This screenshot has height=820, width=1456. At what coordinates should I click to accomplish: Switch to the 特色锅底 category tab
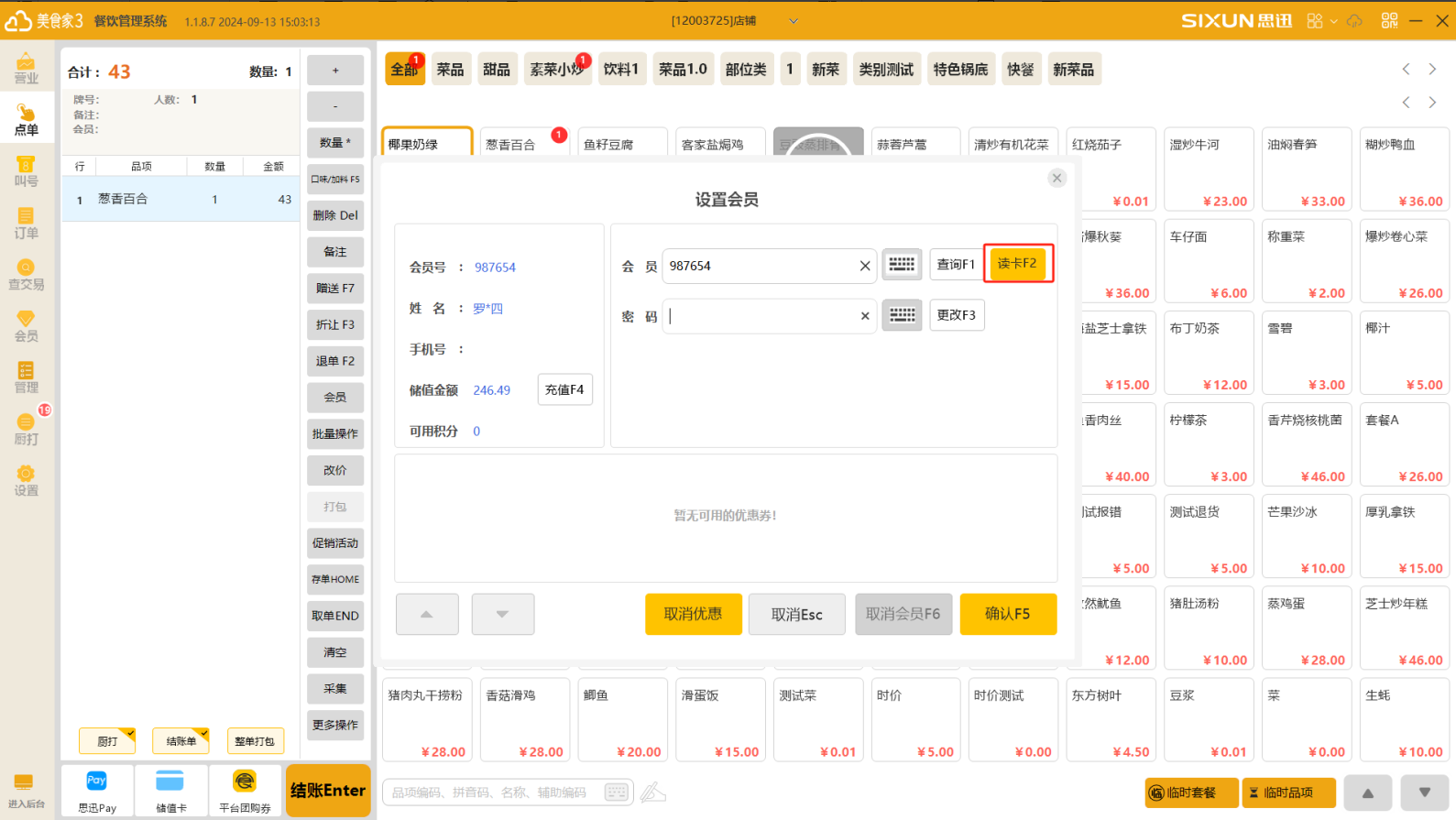(960, 70)
